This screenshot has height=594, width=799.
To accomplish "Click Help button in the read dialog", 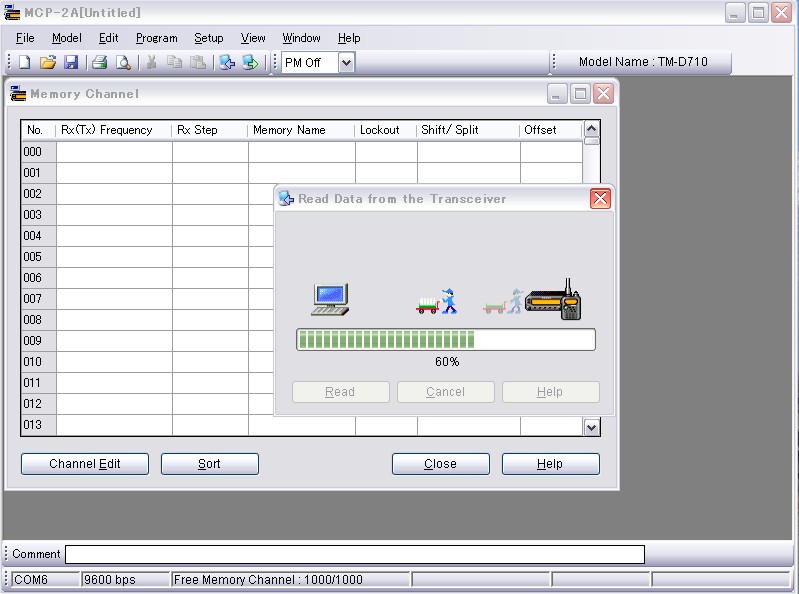I will pyautogui.click(x=550, y=392).
